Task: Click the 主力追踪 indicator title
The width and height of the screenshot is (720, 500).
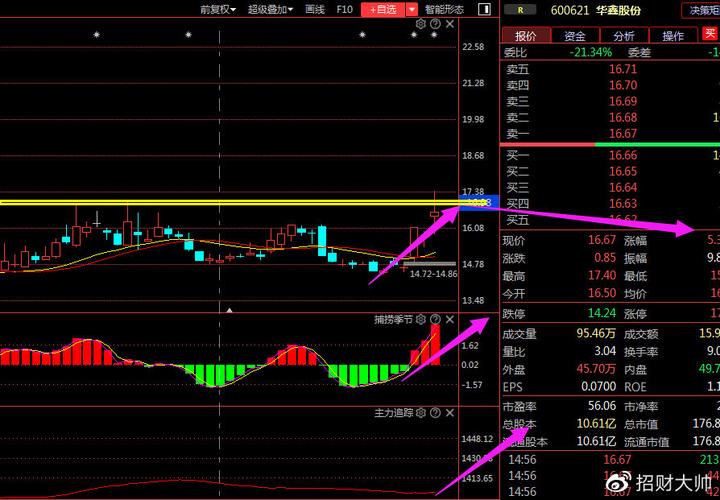Action: tap(394, 413)
